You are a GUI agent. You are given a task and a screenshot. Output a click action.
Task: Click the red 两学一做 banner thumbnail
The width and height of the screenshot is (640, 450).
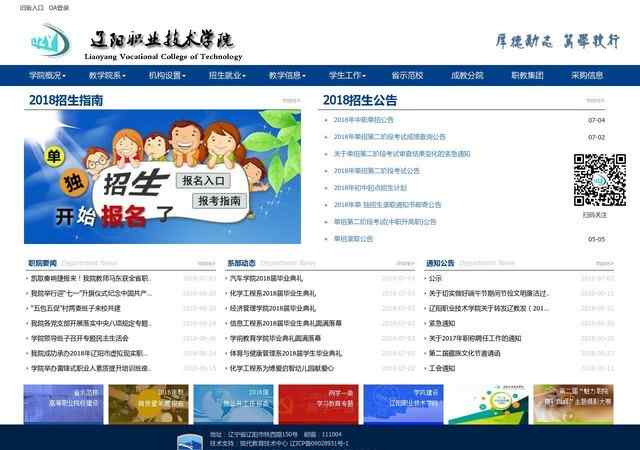(318, 404)
